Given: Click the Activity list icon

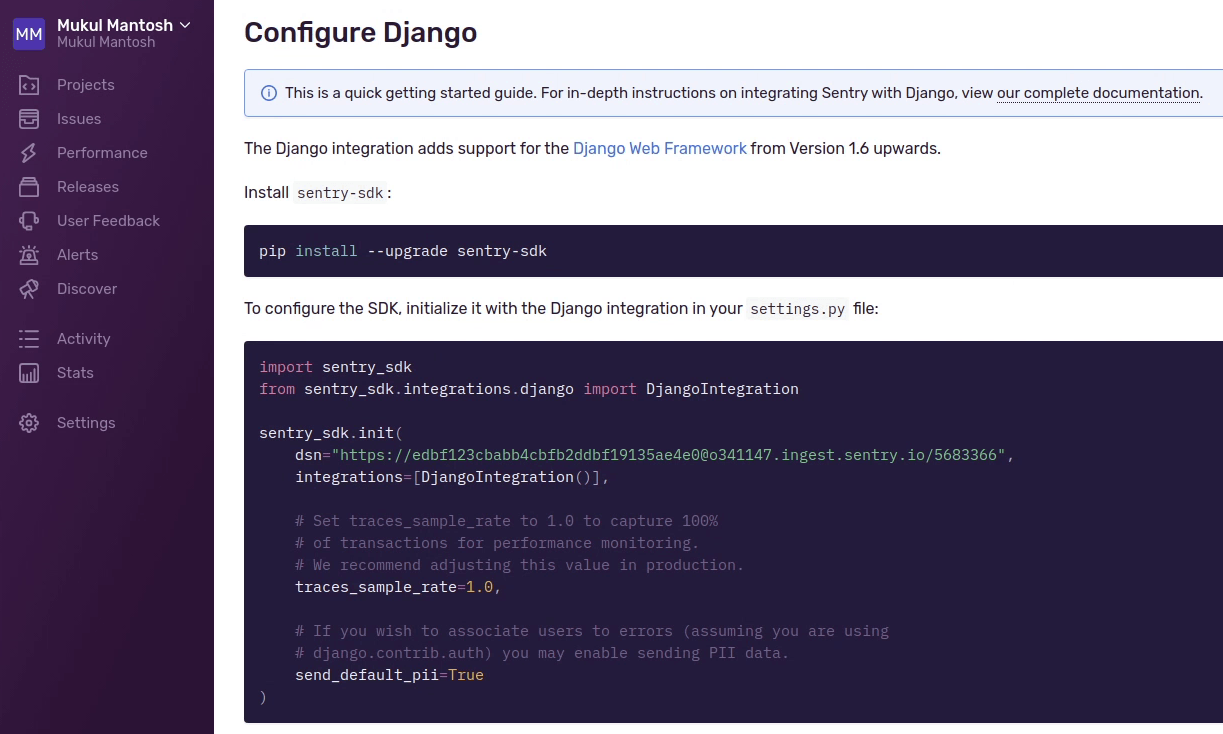Looking at the screenshot, I should click(29, 339).
